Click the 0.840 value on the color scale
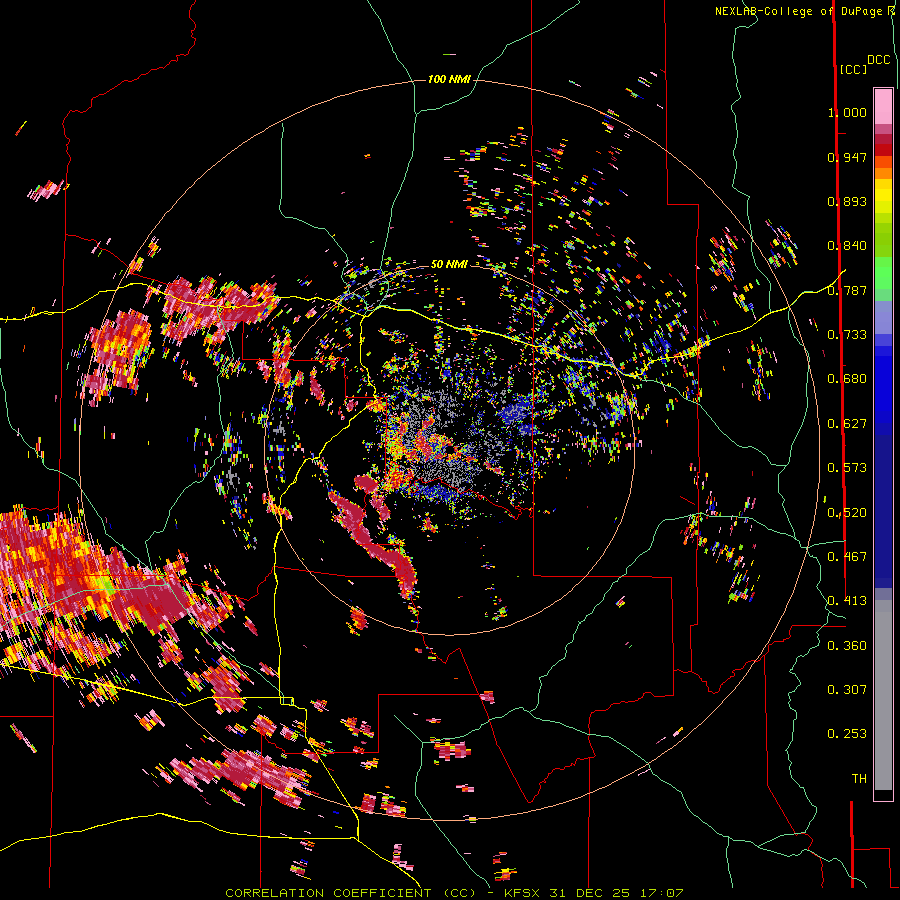The height and width of the screenshot is (900, 900). click(x=847, y=246)
